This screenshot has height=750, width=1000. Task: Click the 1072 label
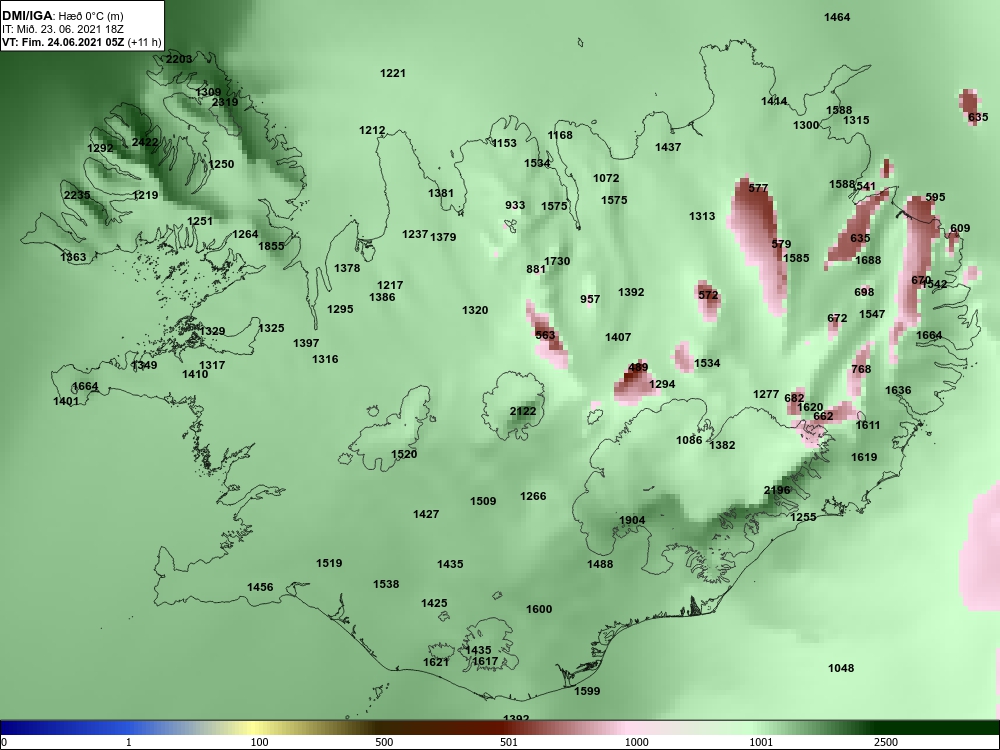click(x=606, y=179)
